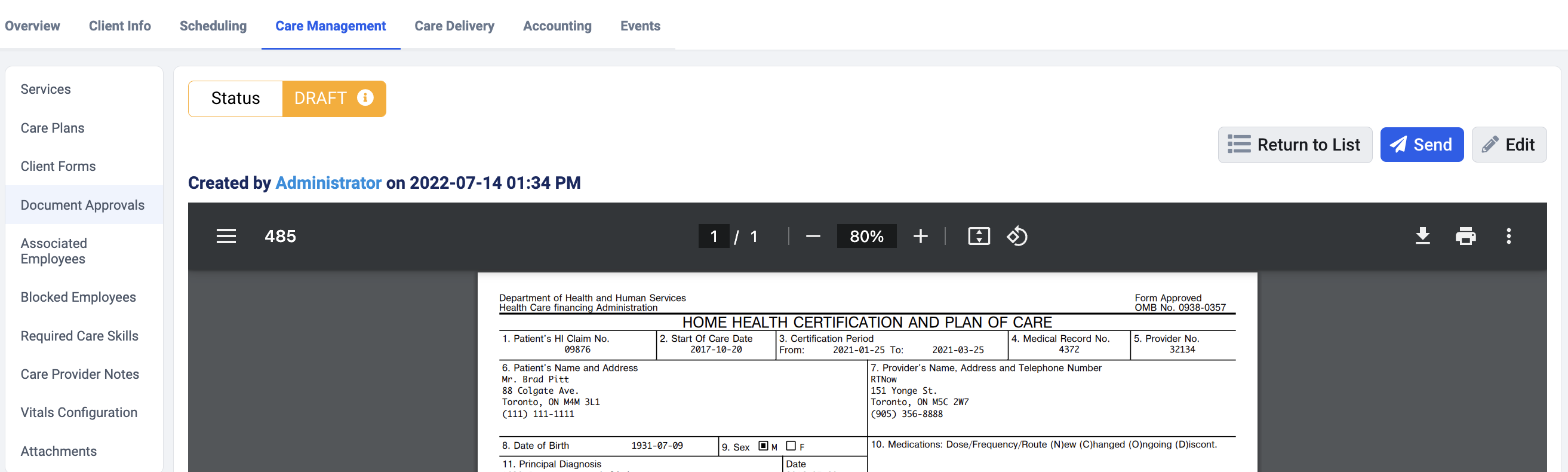
Task: Download the PDF document
Action: [x=1422, y=237]
